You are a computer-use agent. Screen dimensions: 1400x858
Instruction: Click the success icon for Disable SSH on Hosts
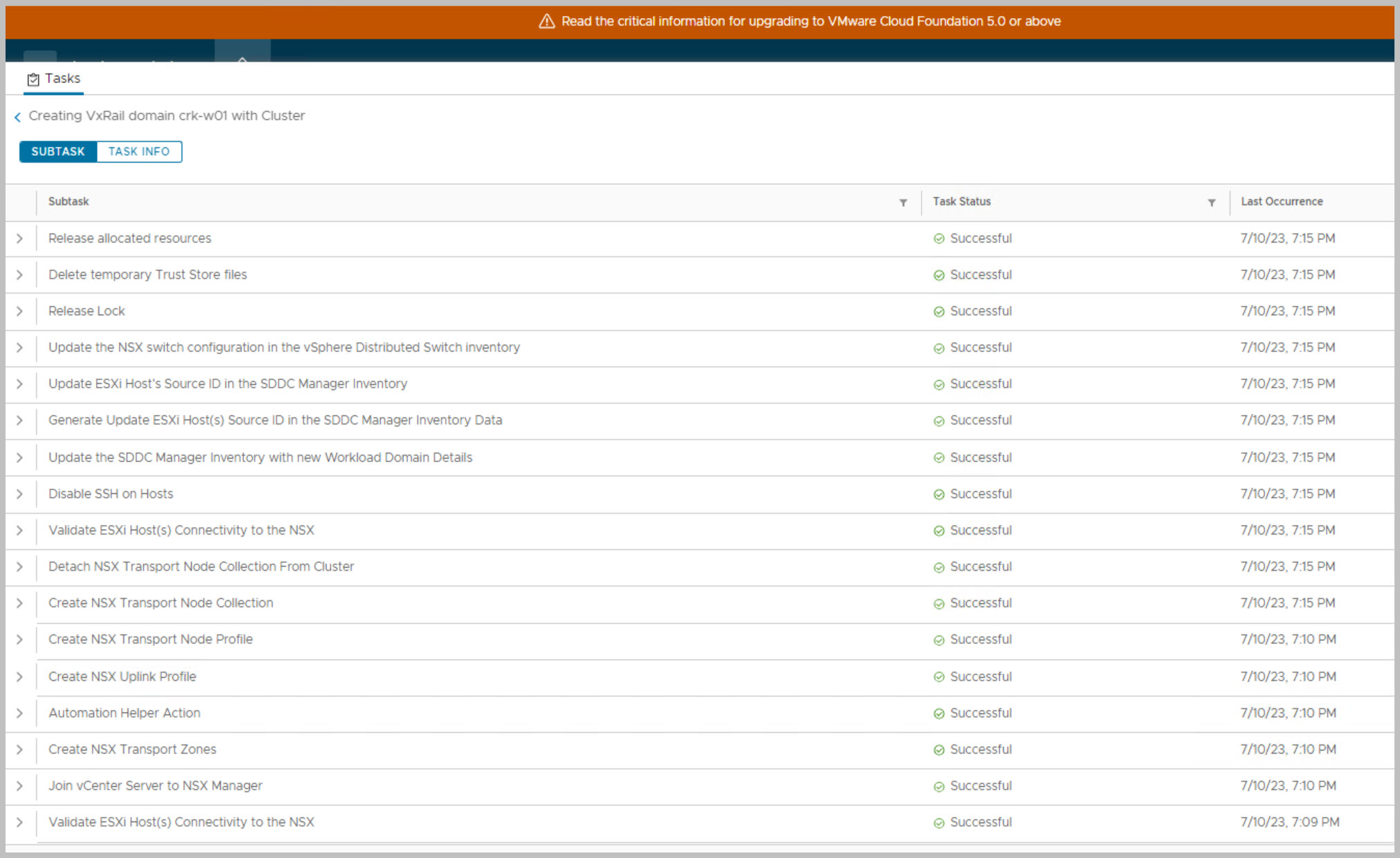938,494
